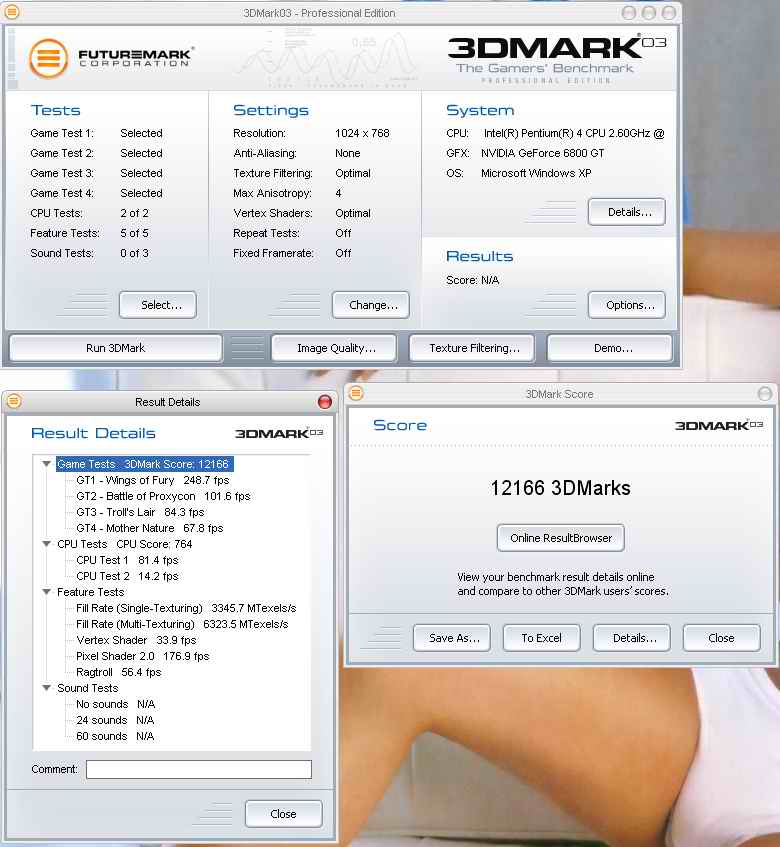780x847 pixels.
Task: Open results Options... button
Action: click(627, 305)
